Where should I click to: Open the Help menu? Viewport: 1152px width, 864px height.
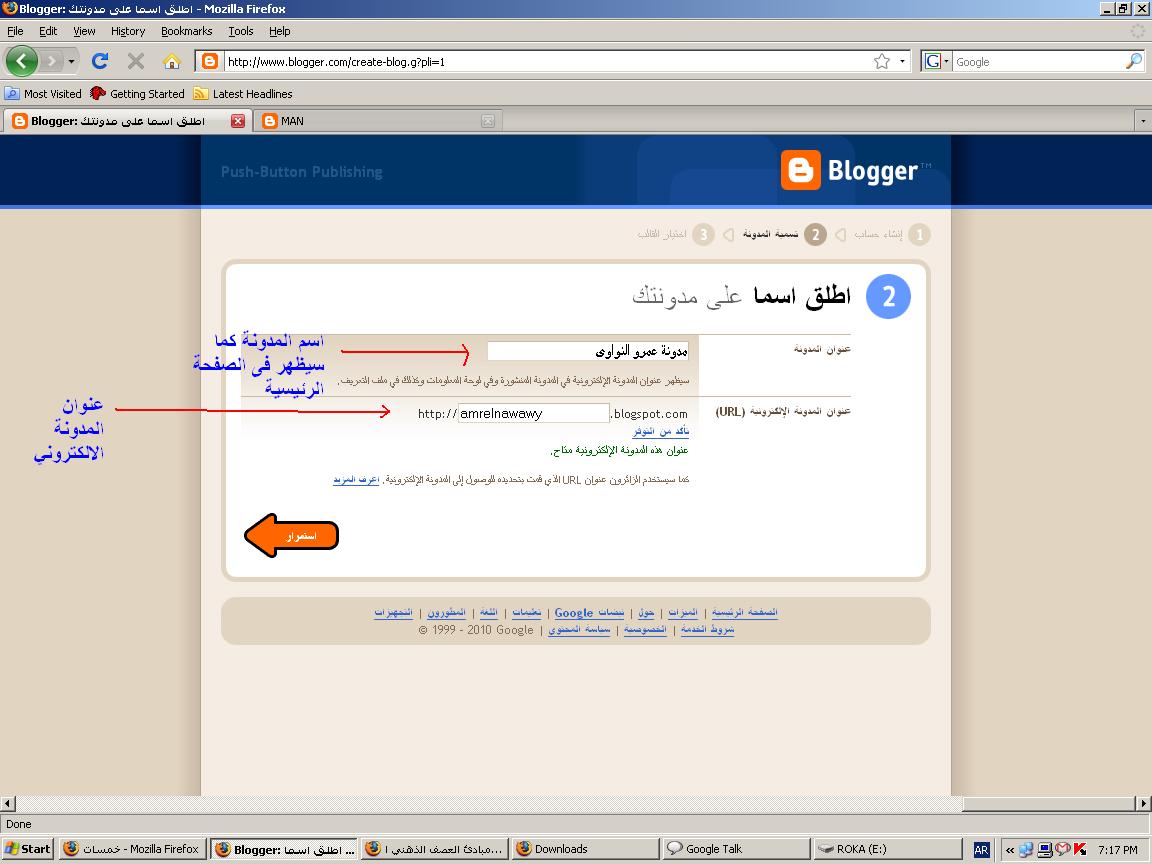click(x=280, y=31)
